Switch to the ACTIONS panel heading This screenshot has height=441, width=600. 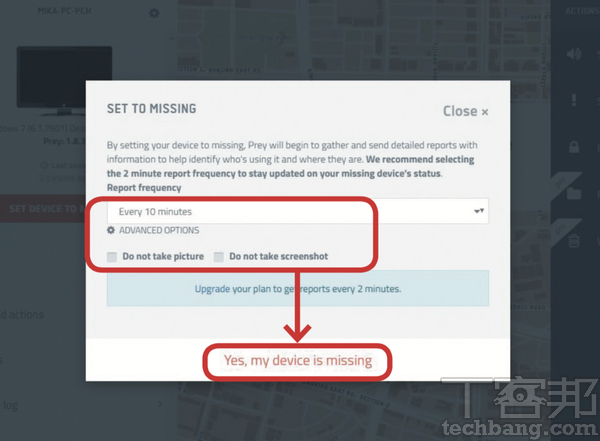[582, 11]
